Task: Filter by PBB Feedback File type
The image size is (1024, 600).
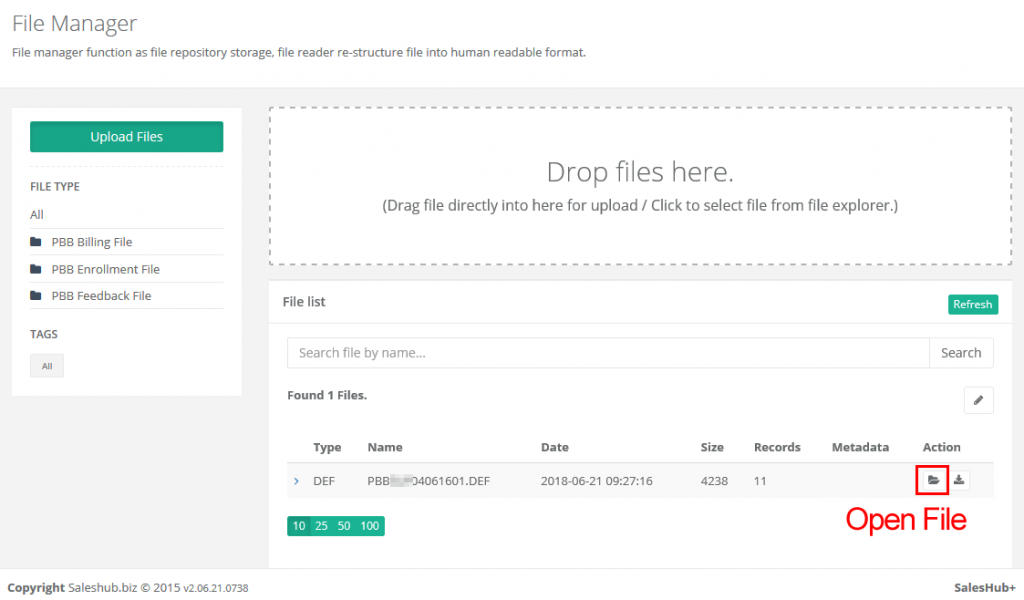Action: tap(101, 296)
